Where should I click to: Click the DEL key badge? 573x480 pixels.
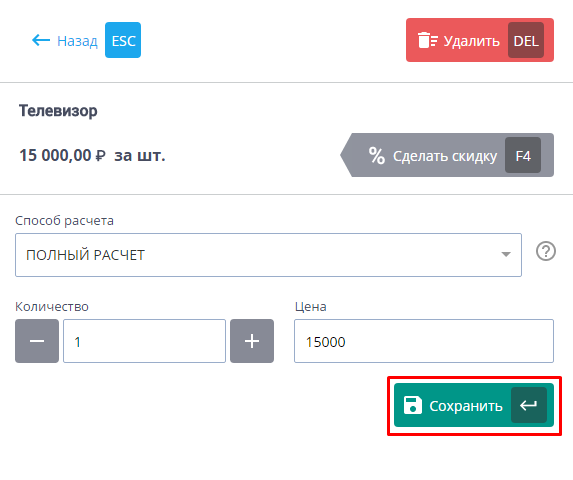coord(526,40)
